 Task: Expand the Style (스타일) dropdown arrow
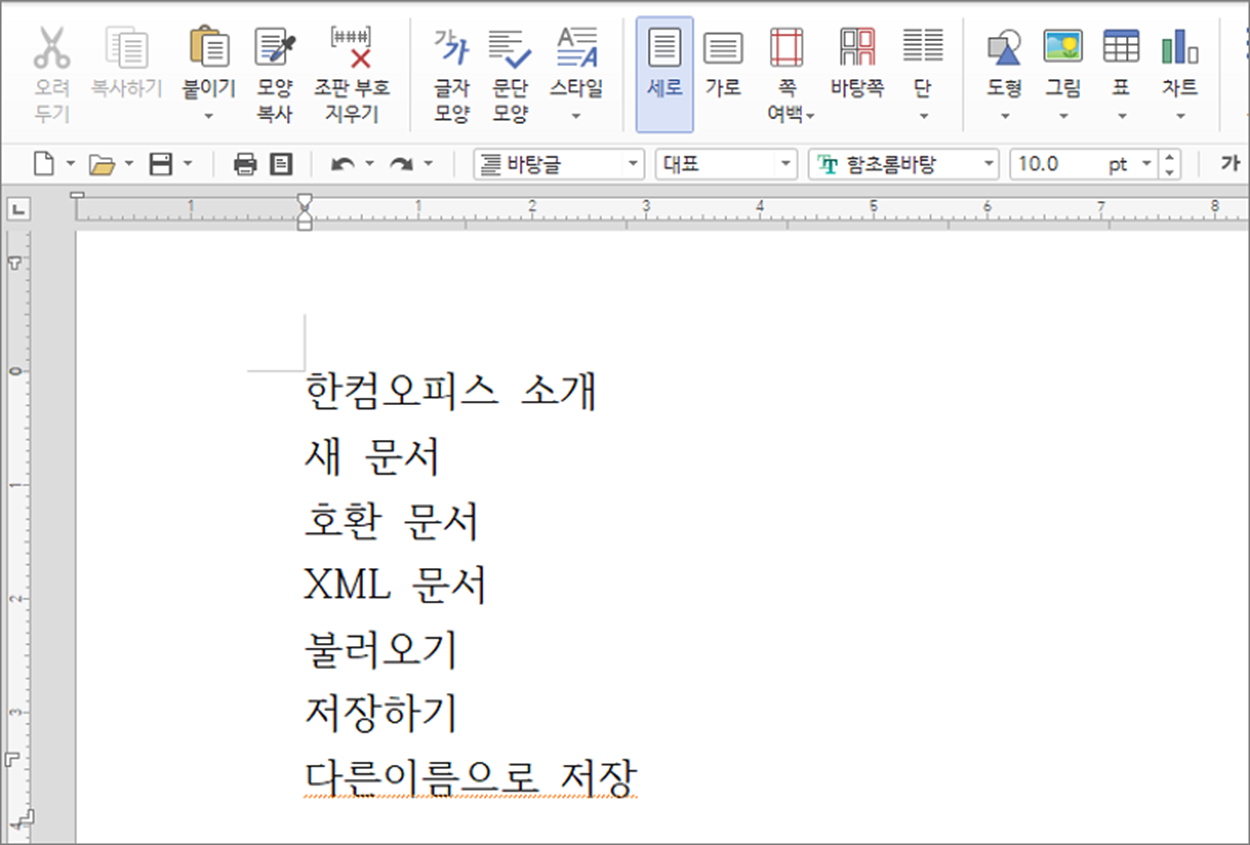(x=576, y=116)
